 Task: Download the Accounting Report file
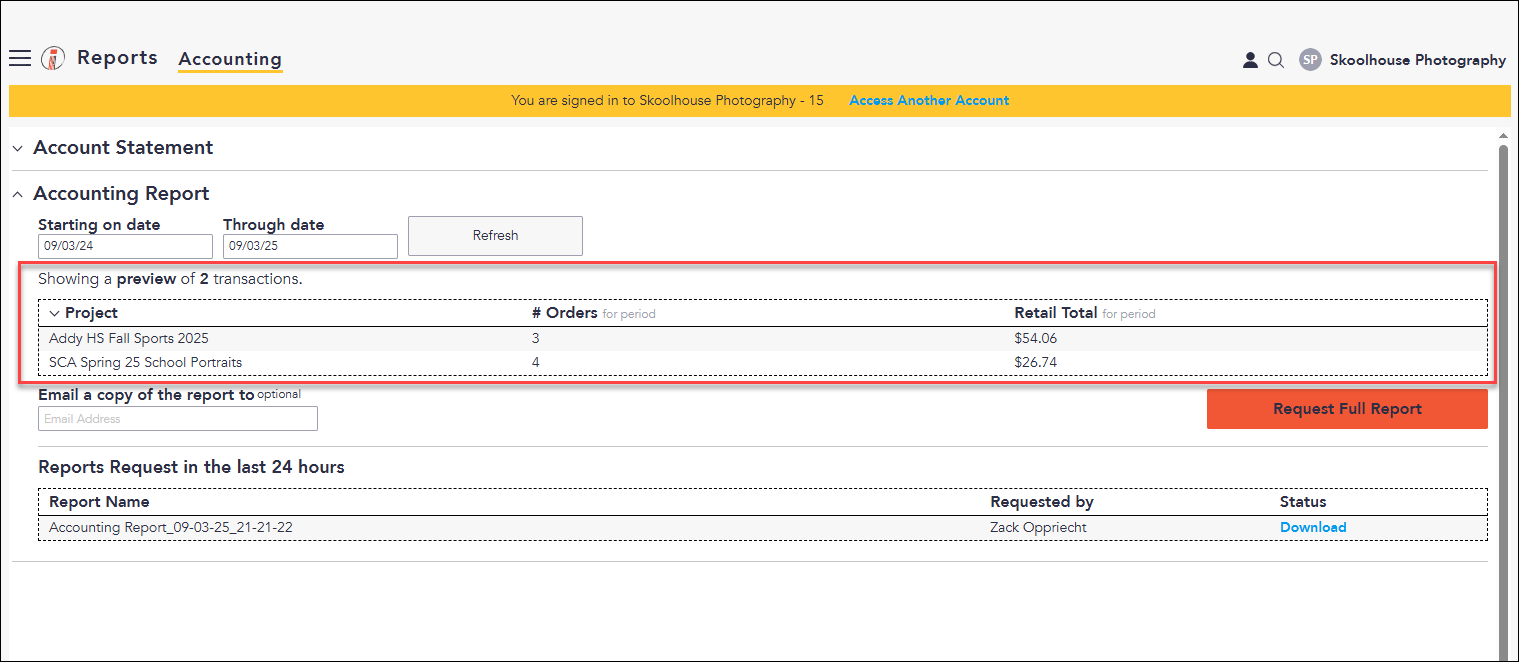(1313, 528)
